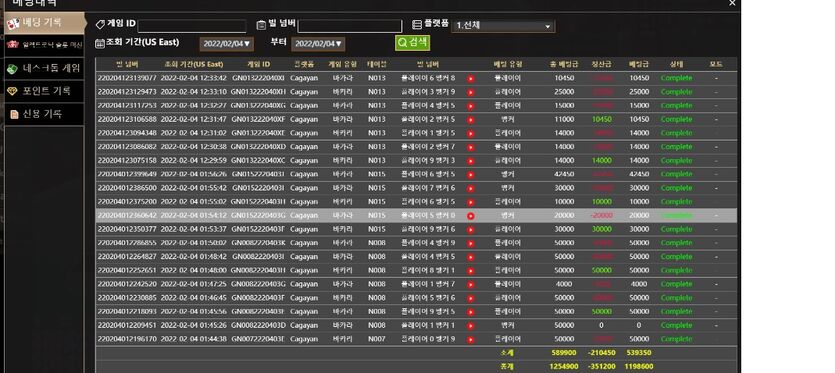Screen dimensions: 835x373
Task: Select bill number 220204123106588
Action: click(x=127, y=119)
